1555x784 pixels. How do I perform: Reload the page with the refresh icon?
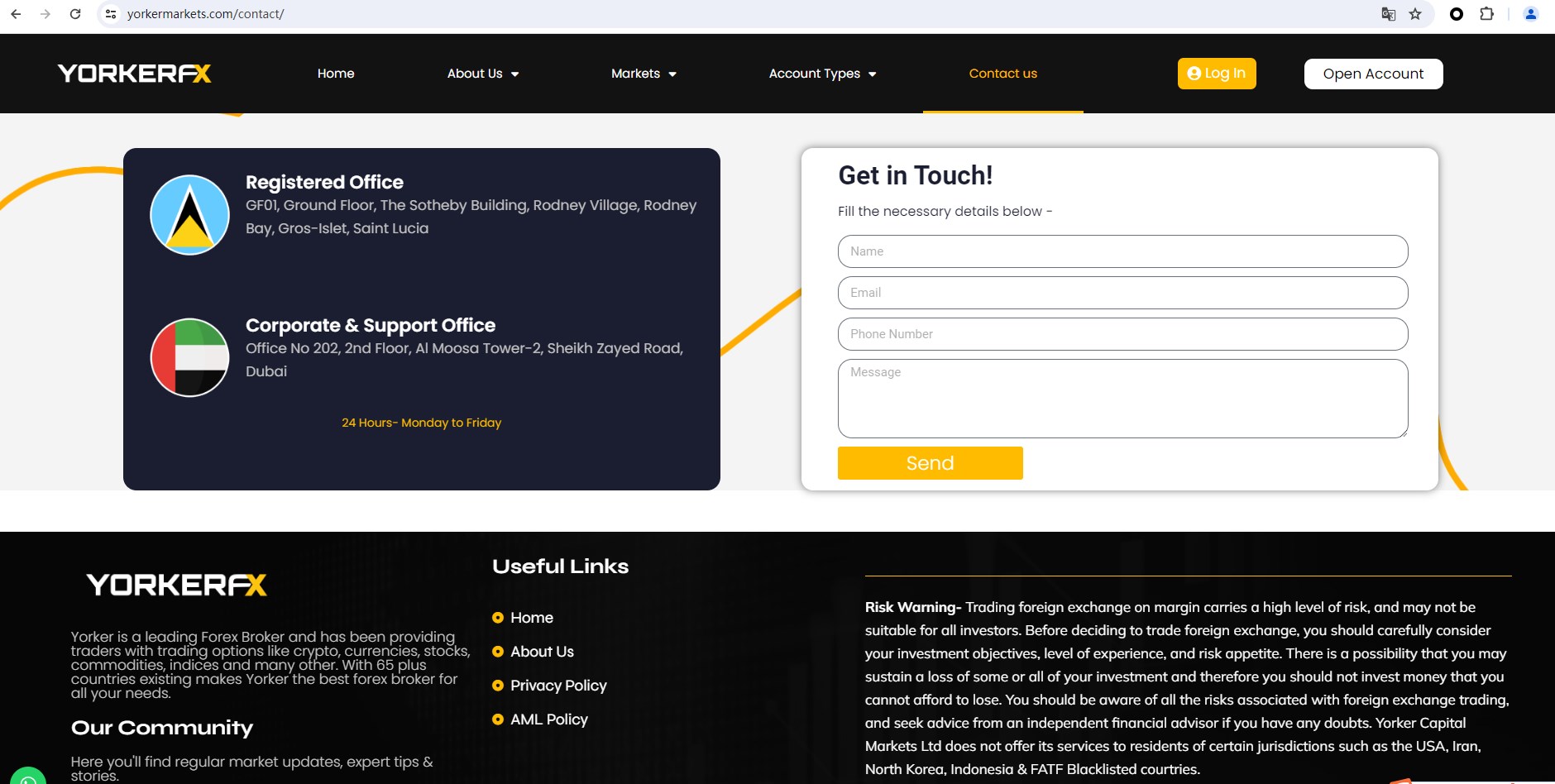point(75,14)
